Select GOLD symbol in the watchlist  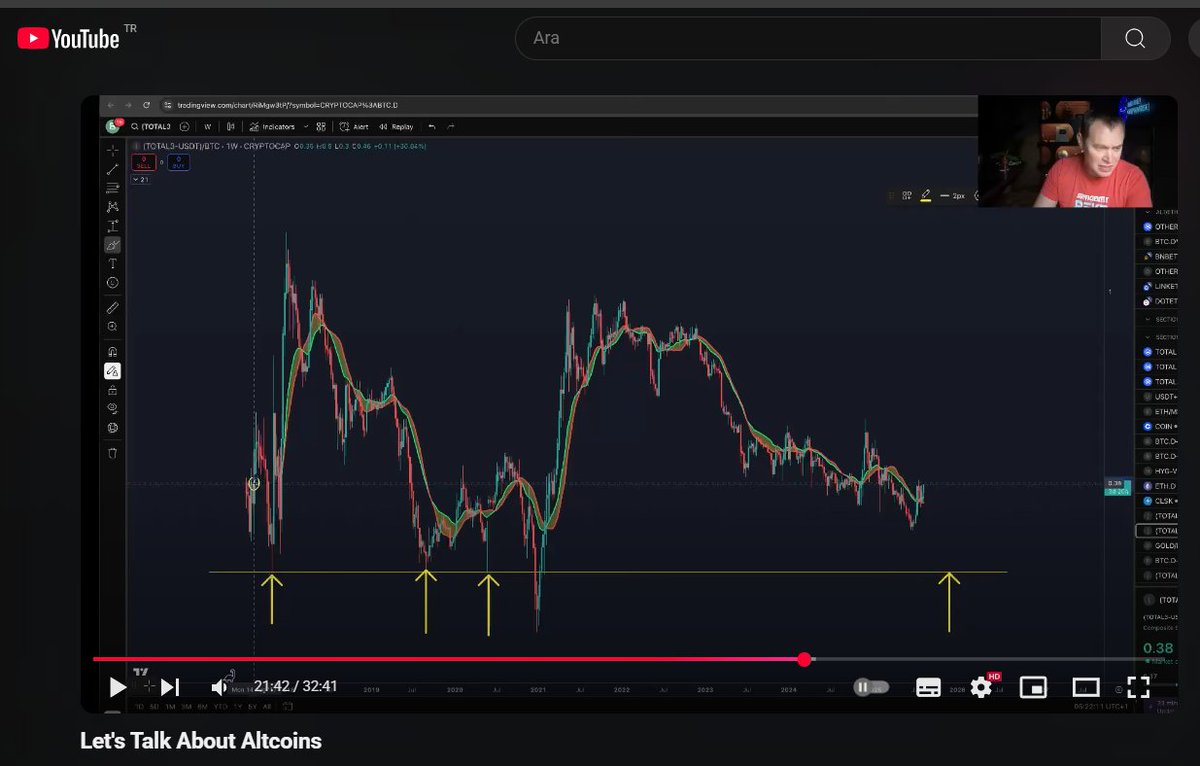click(1158, 546)
